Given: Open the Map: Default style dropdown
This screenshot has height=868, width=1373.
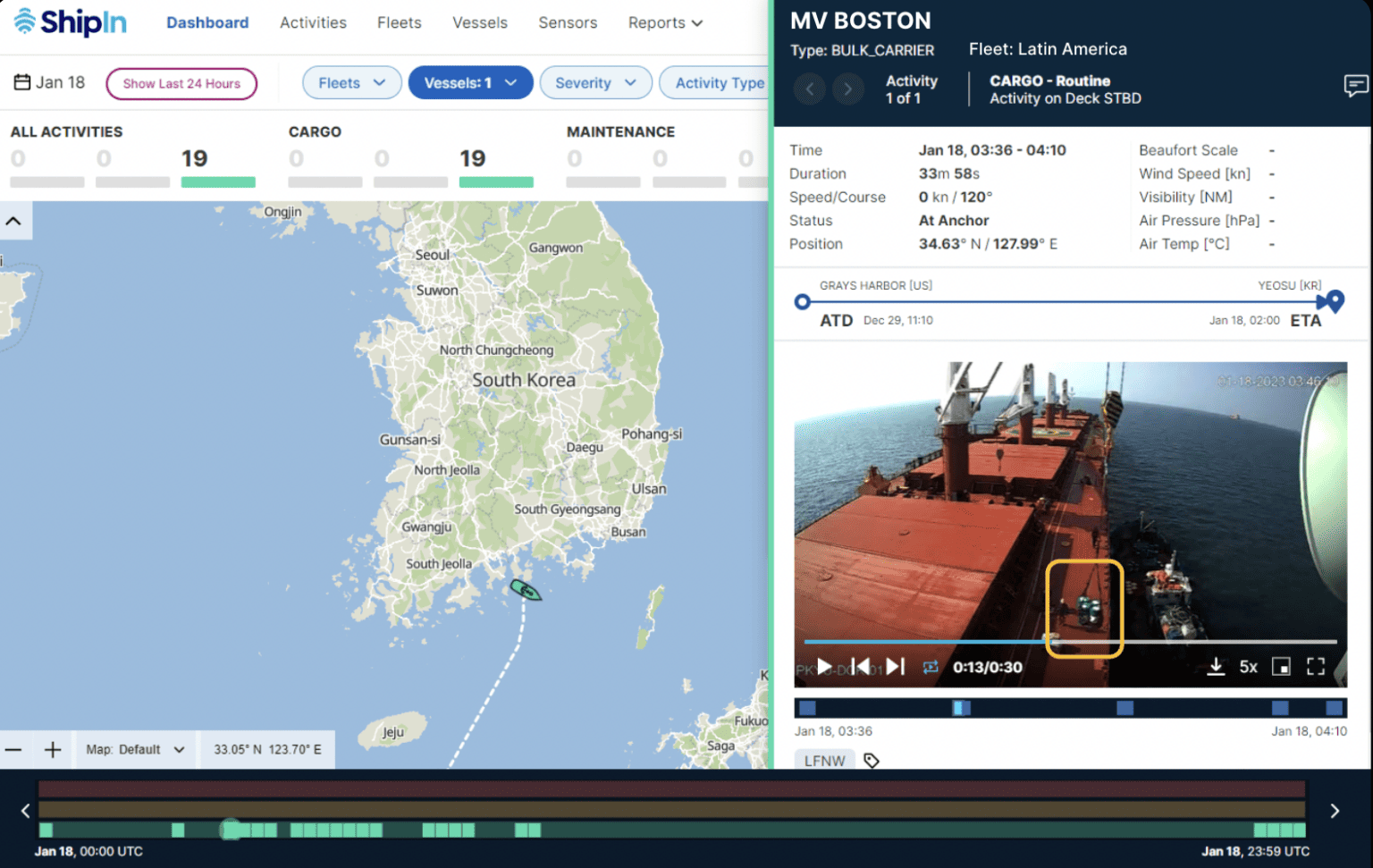Looking at the screenshot, I should 135,749.
